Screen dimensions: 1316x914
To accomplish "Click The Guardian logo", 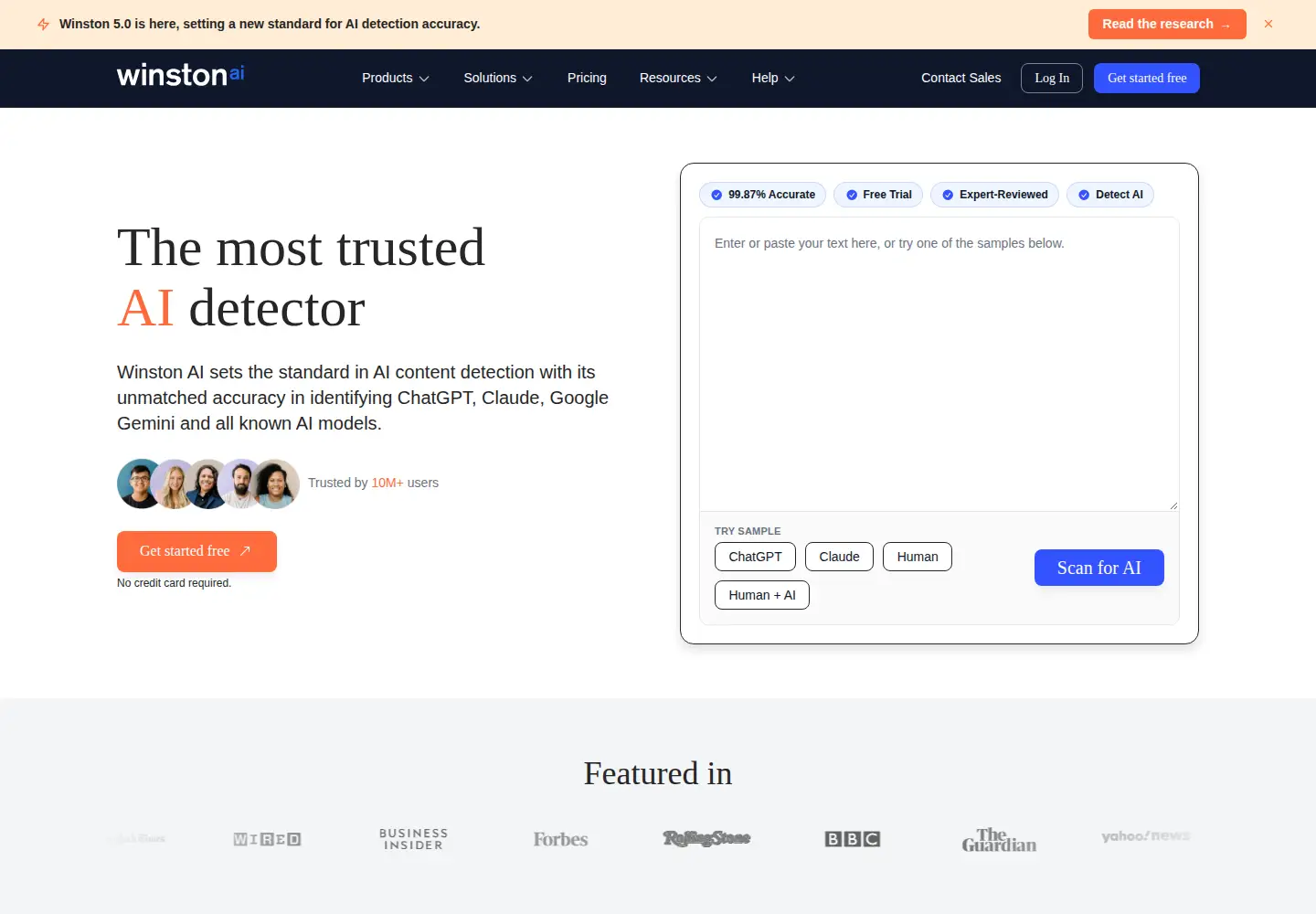I will coord(999,840).
